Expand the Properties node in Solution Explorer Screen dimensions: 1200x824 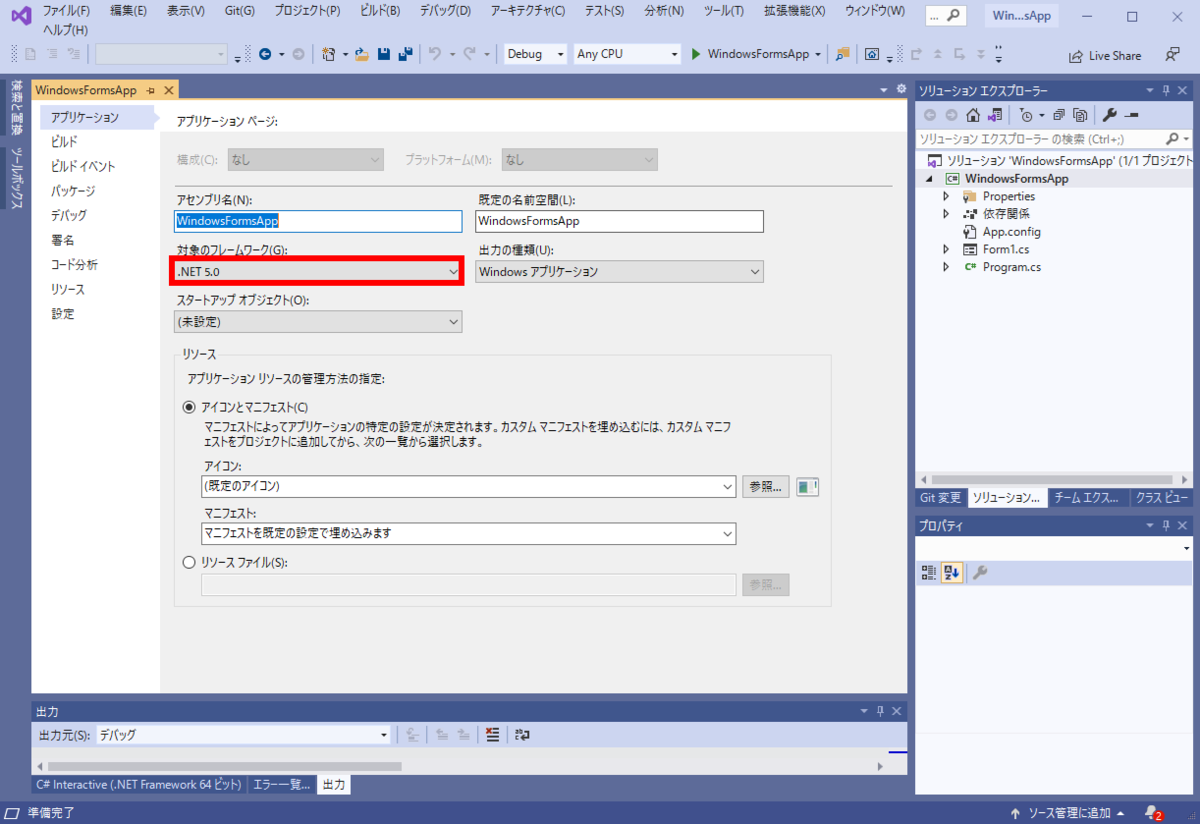coord(946,196)
